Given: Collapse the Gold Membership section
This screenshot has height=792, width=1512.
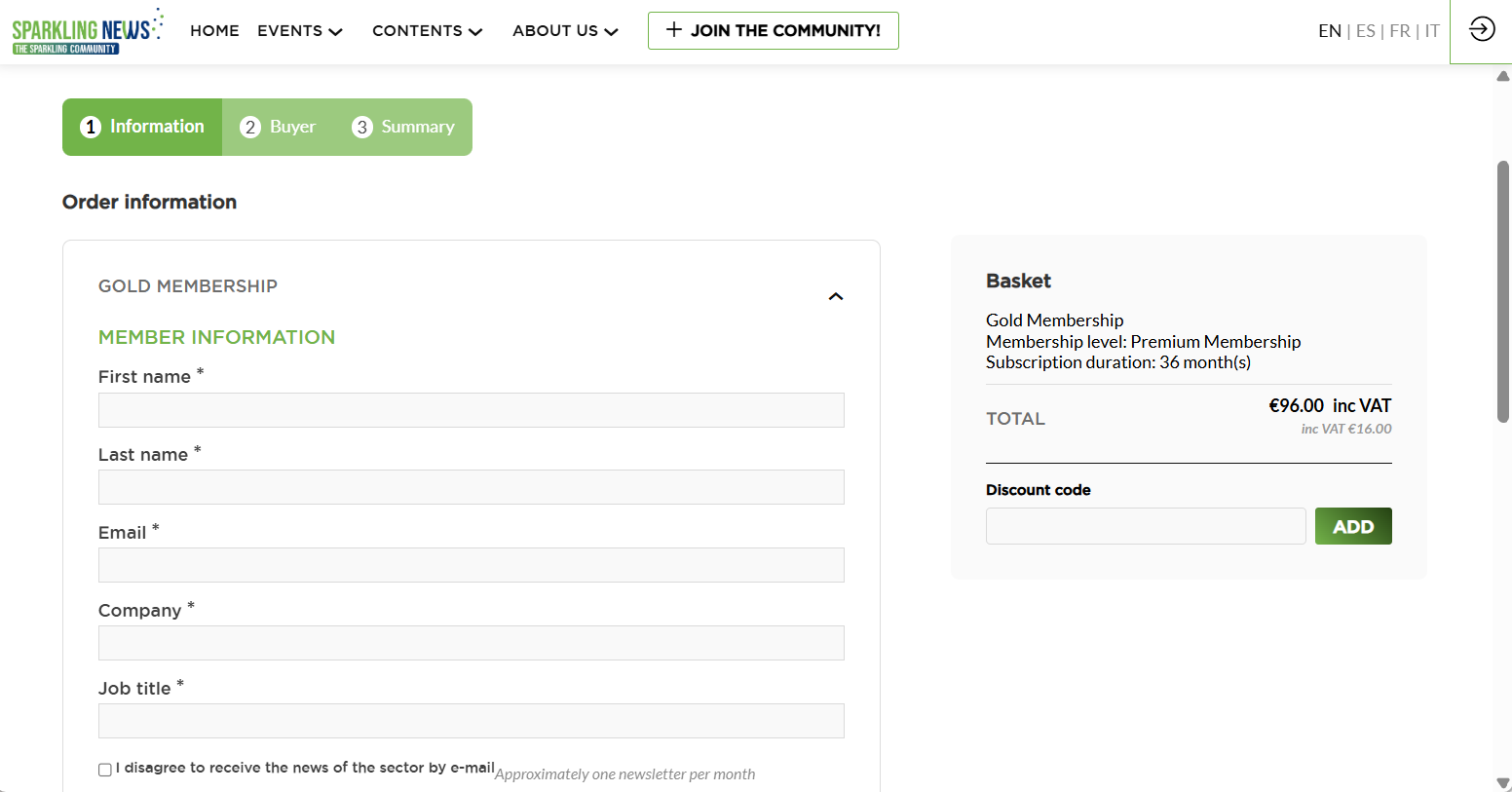Looking at the screenshot, I should point(835,296).
